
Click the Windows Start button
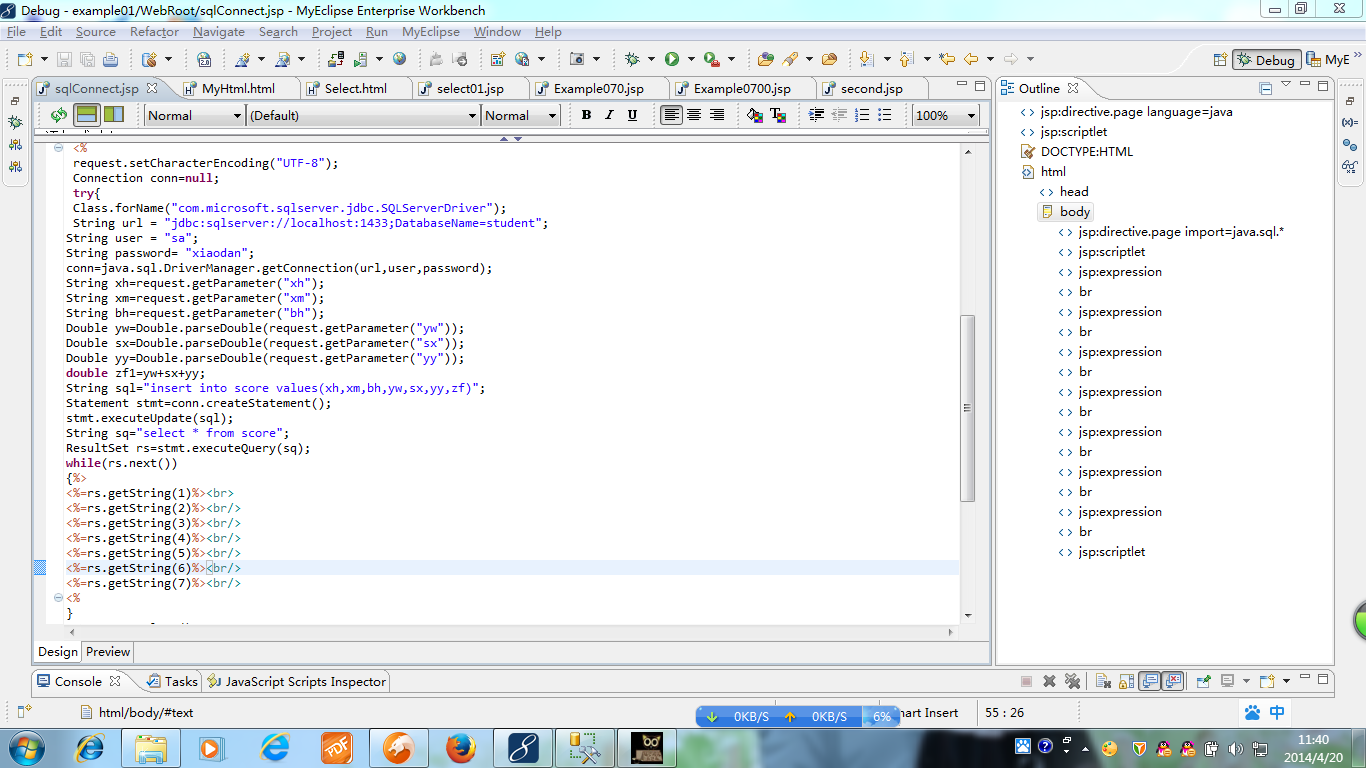pos(25,747)
